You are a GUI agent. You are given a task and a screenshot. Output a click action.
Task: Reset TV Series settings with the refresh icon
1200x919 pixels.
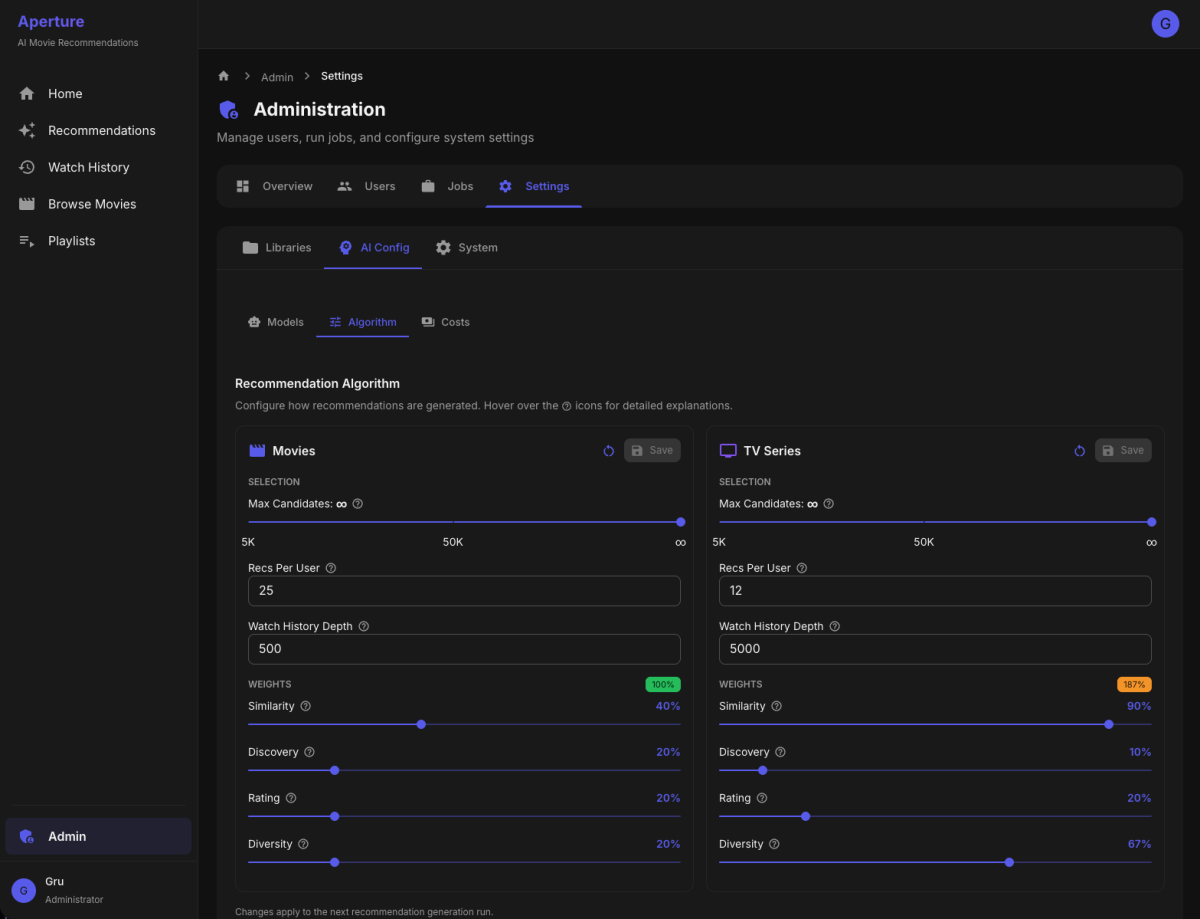(x=1079, y=451)
